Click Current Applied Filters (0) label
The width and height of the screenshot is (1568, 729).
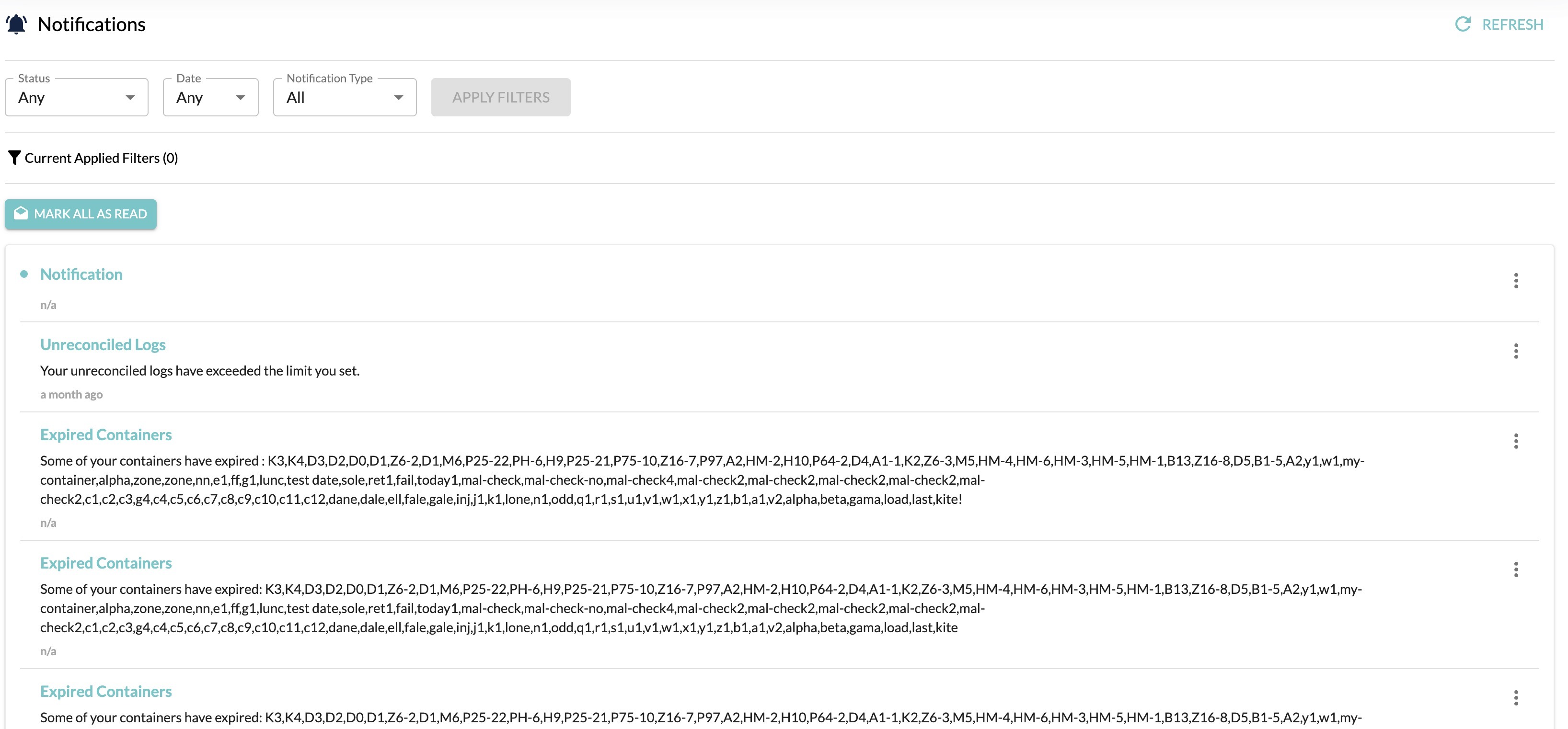[101, 158]
